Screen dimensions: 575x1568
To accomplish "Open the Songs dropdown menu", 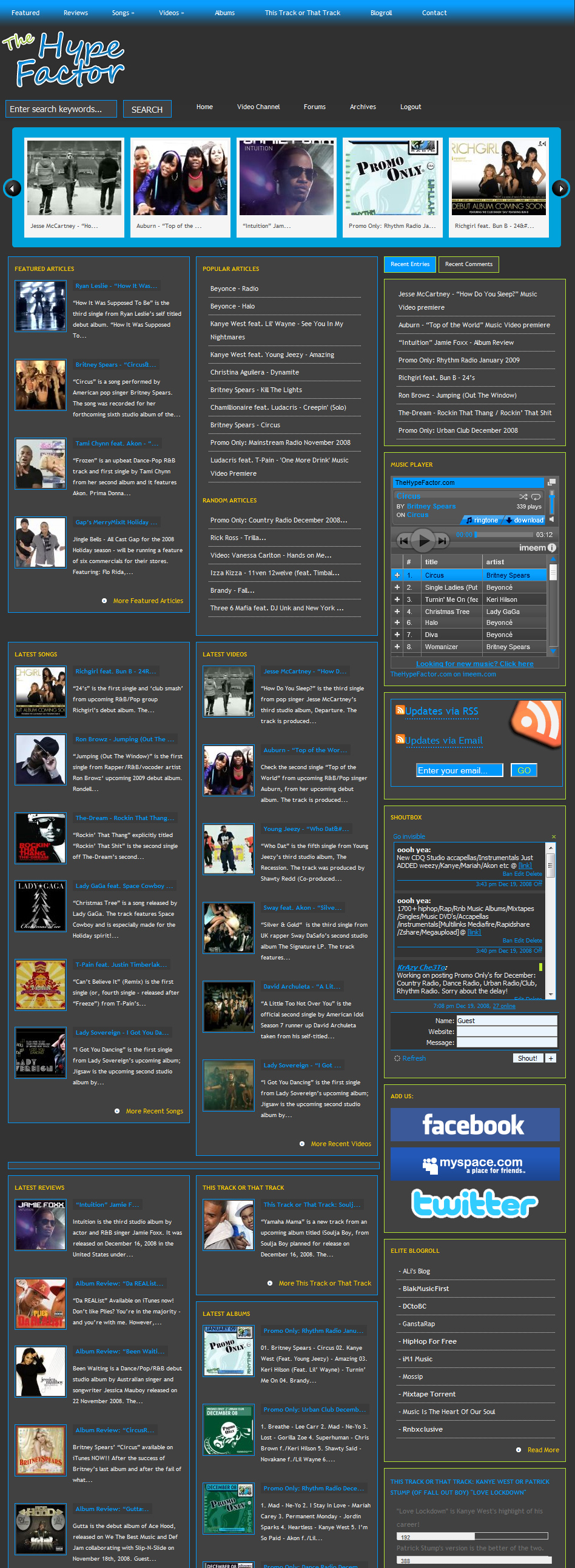I will pyautogui.click(x=123, y=13).
